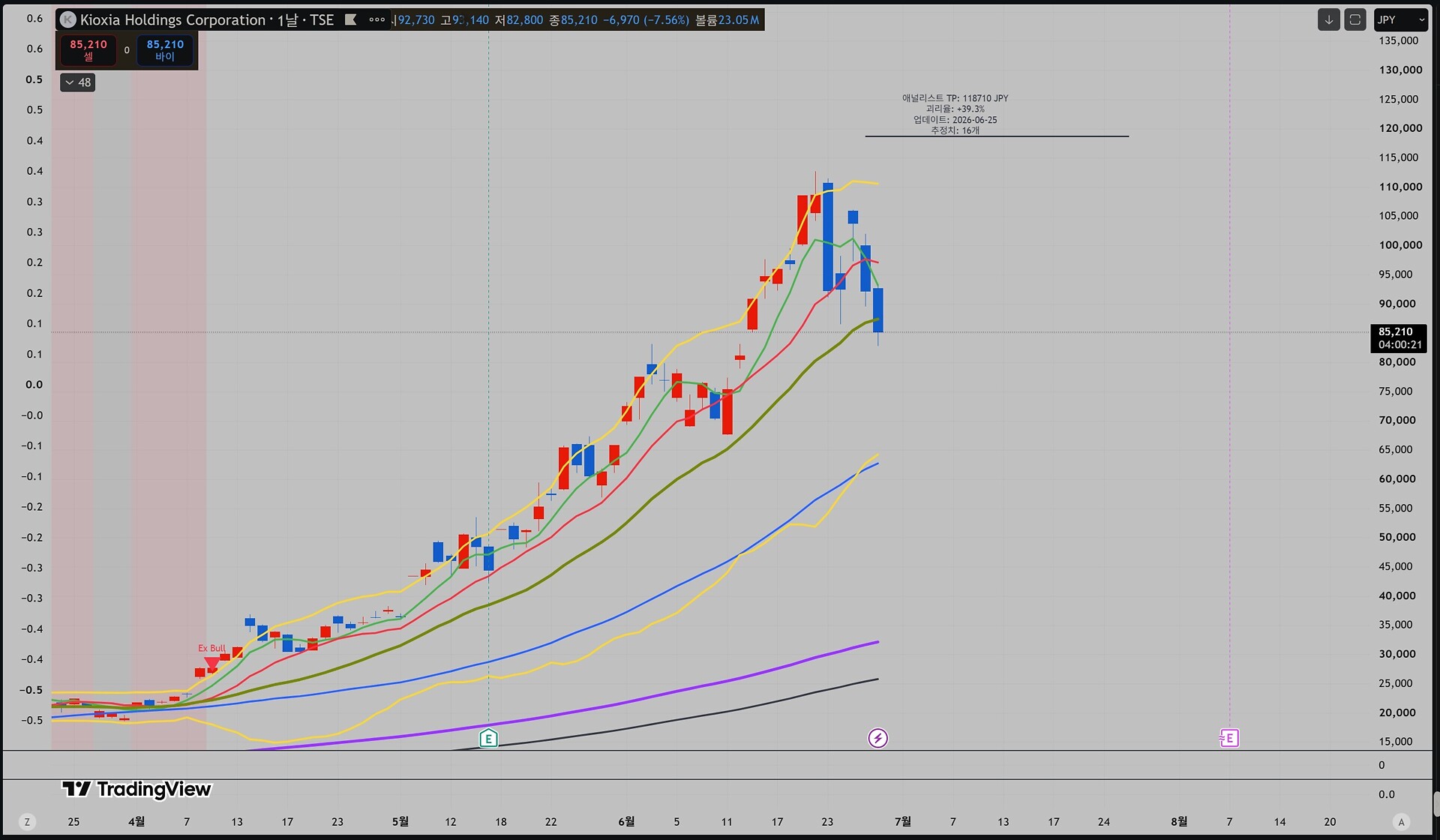Click the 4월 label on the time axis

click(x=136, y=822)
